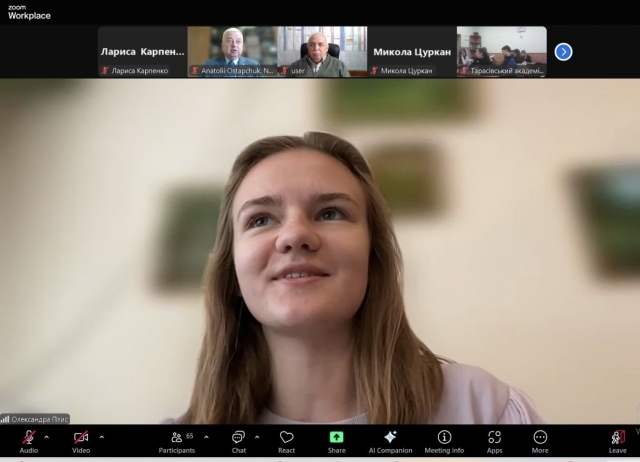Click muted mic icon on Микола Цуркан
The height and width of the screenshot is (462, 640).
click(x=374, y=71)
